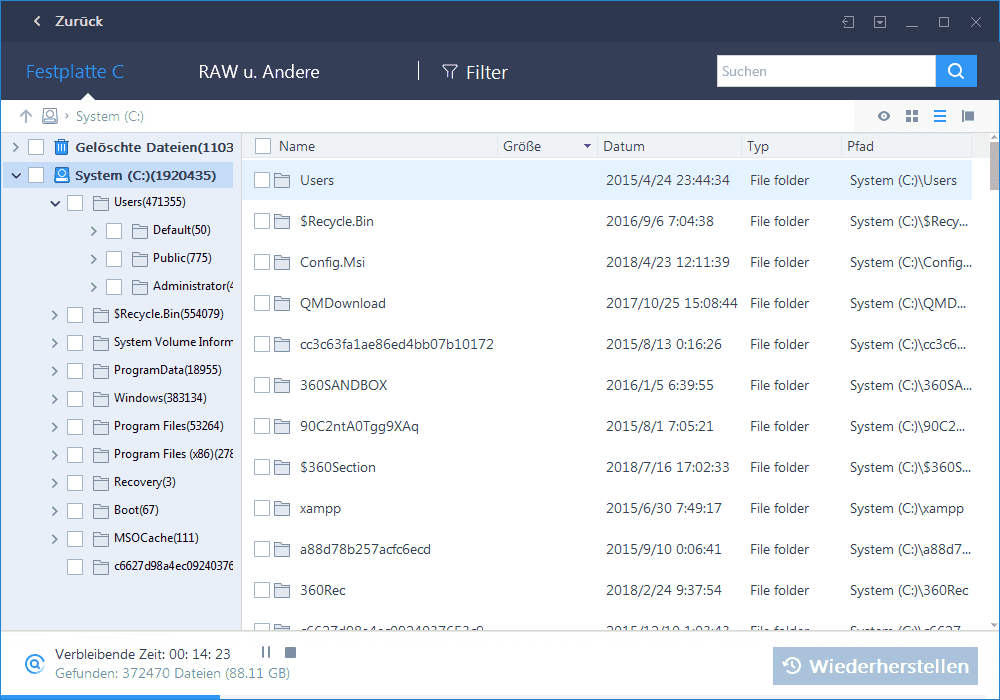1000x700 pixels.
Task: Click the Wiederherstellen recovery button
Action: 875,666
